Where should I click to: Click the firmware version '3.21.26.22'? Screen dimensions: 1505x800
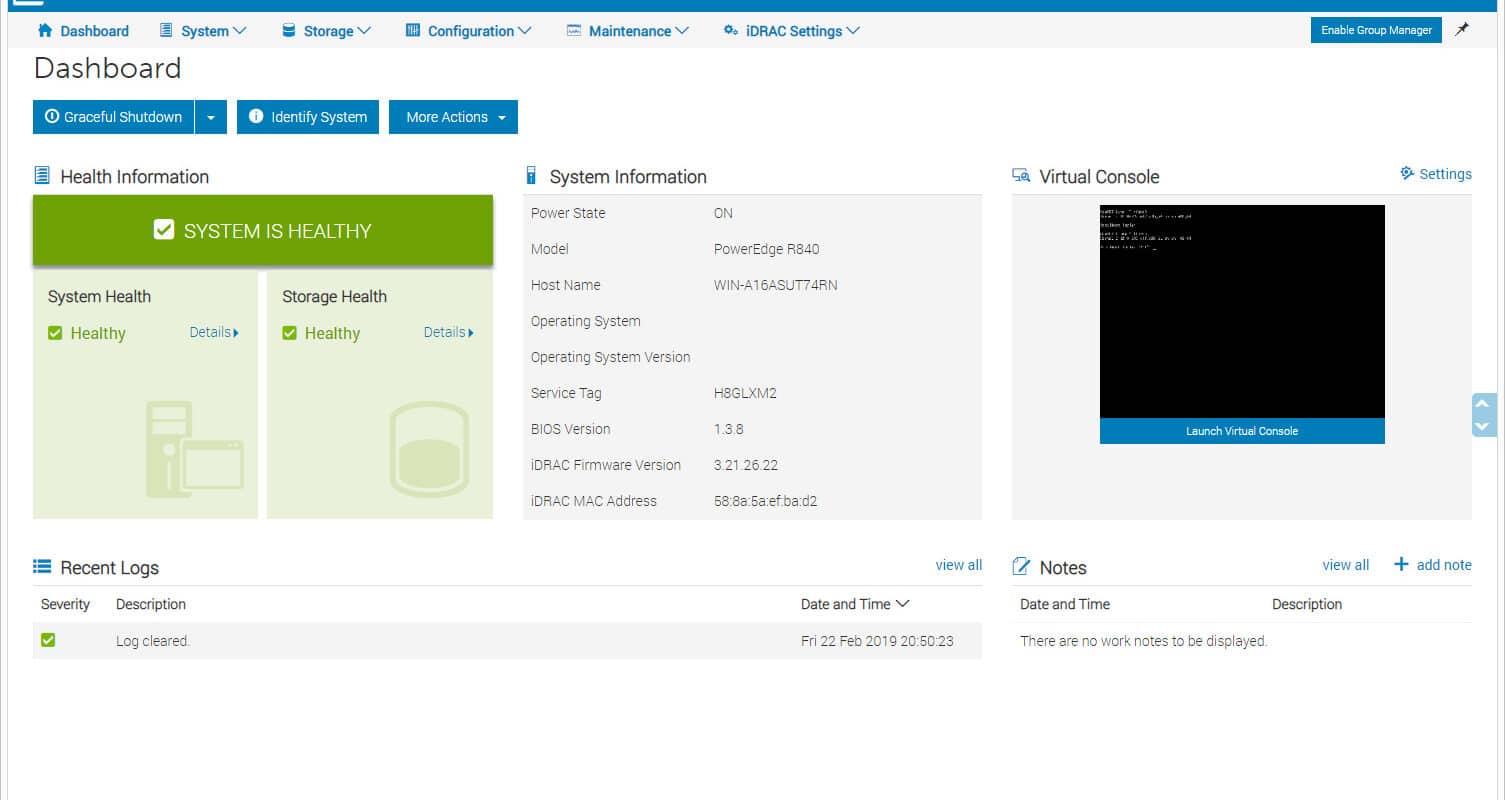746,465
